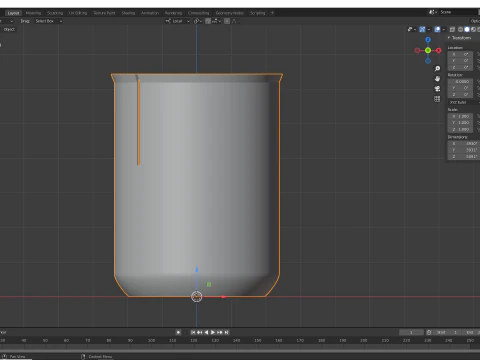Viewport: 480px width, 360px height.
Task: Open the Select Box drag dropdown
Action: (x=49, y=21)
